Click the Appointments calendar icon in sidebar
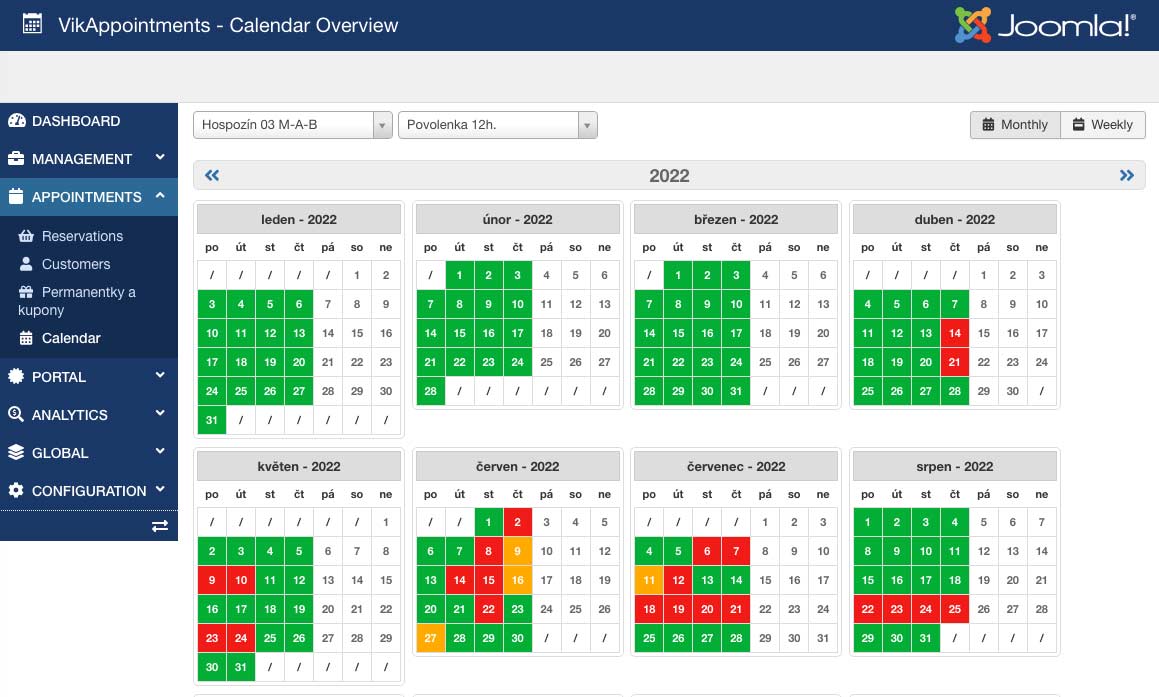Image resolution: width=1159 pixels, height=697 pixels. [16, 197]
